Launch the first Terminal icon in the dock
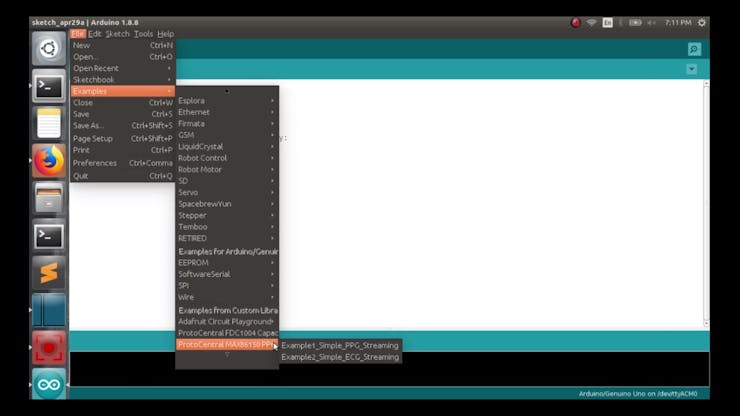 [x=49, y=86]
